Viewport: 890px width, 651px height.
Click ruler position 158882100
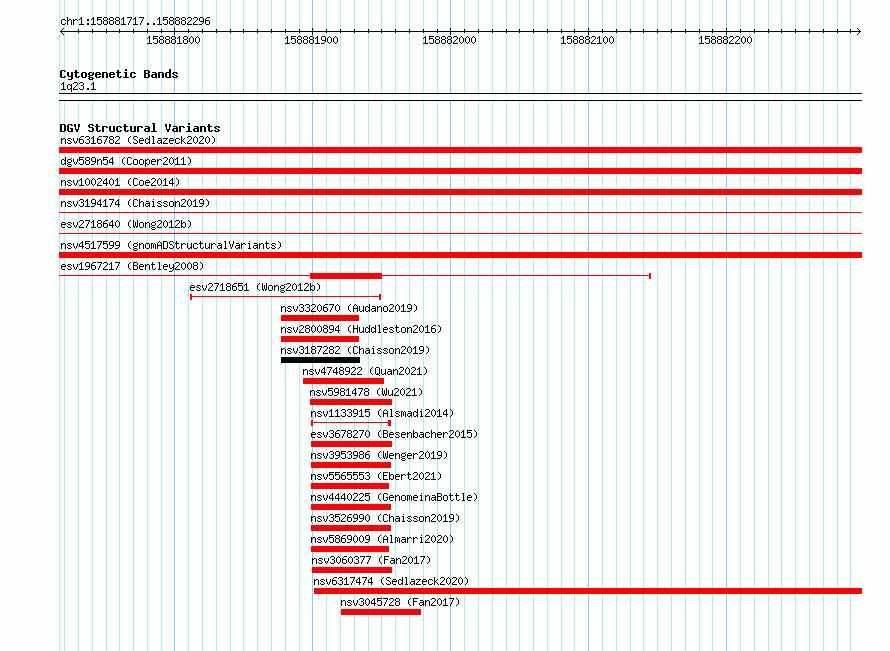click(x=587, y=40)
